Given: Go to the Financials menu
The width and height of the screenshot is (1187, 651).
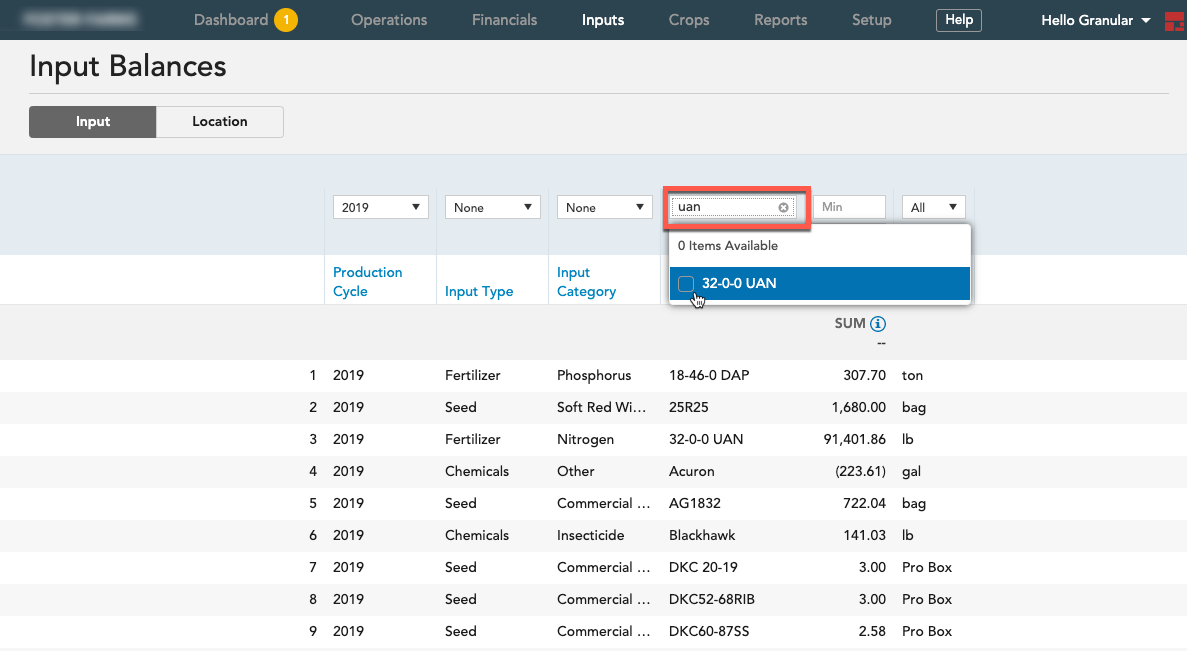Looking at the screenshot, I should click(x=504, y=20).
